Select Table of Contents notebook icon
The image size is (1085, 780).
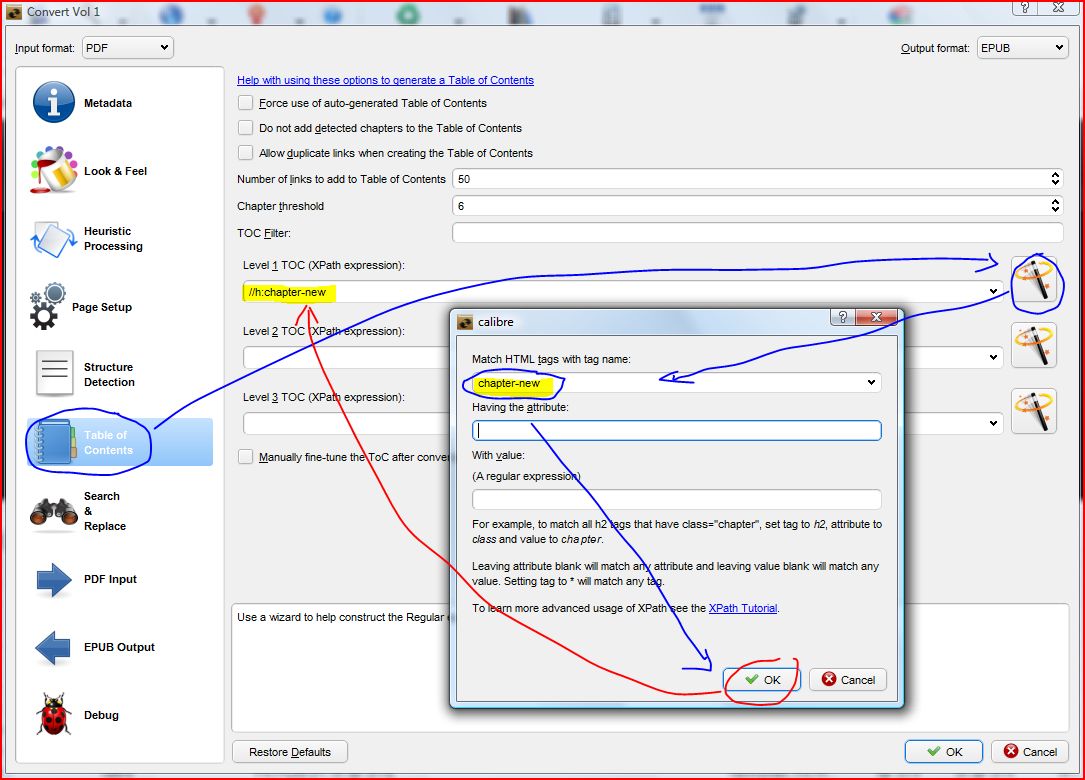click(x=55, y=442)
